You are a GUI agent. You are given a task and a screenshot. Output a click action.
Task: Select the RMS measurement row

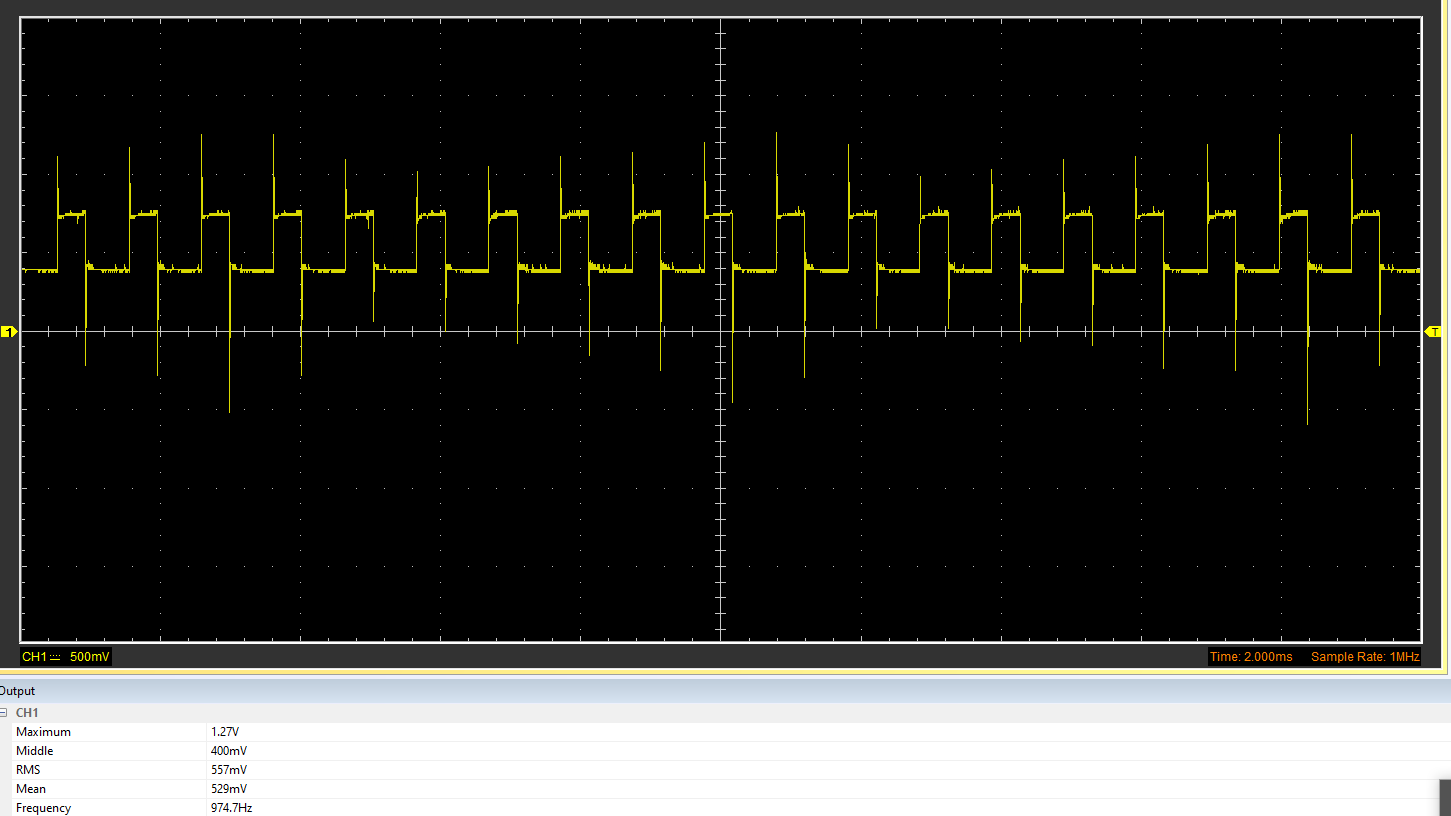[28, 770]
